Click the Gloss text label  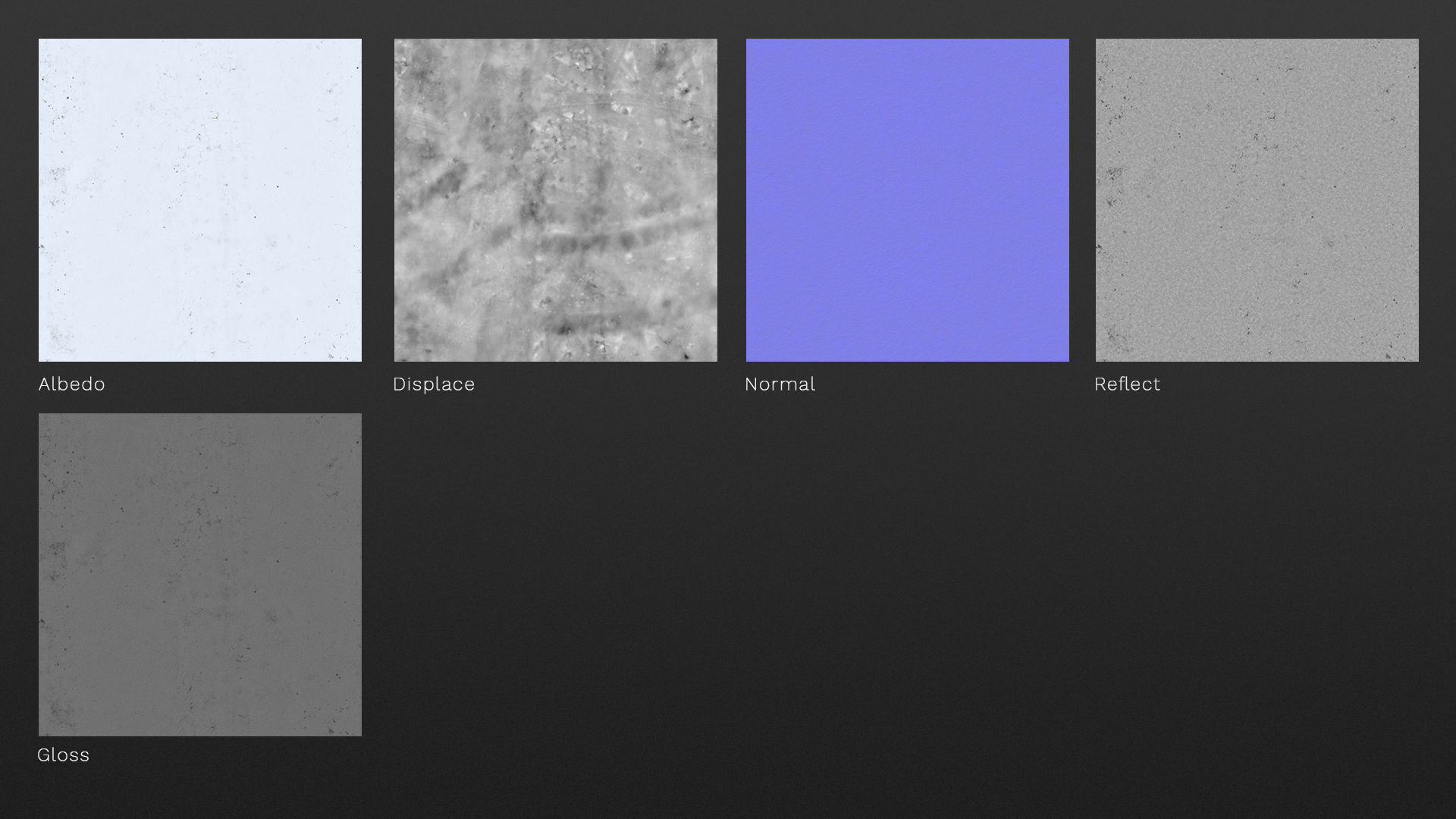pos(64,755)
